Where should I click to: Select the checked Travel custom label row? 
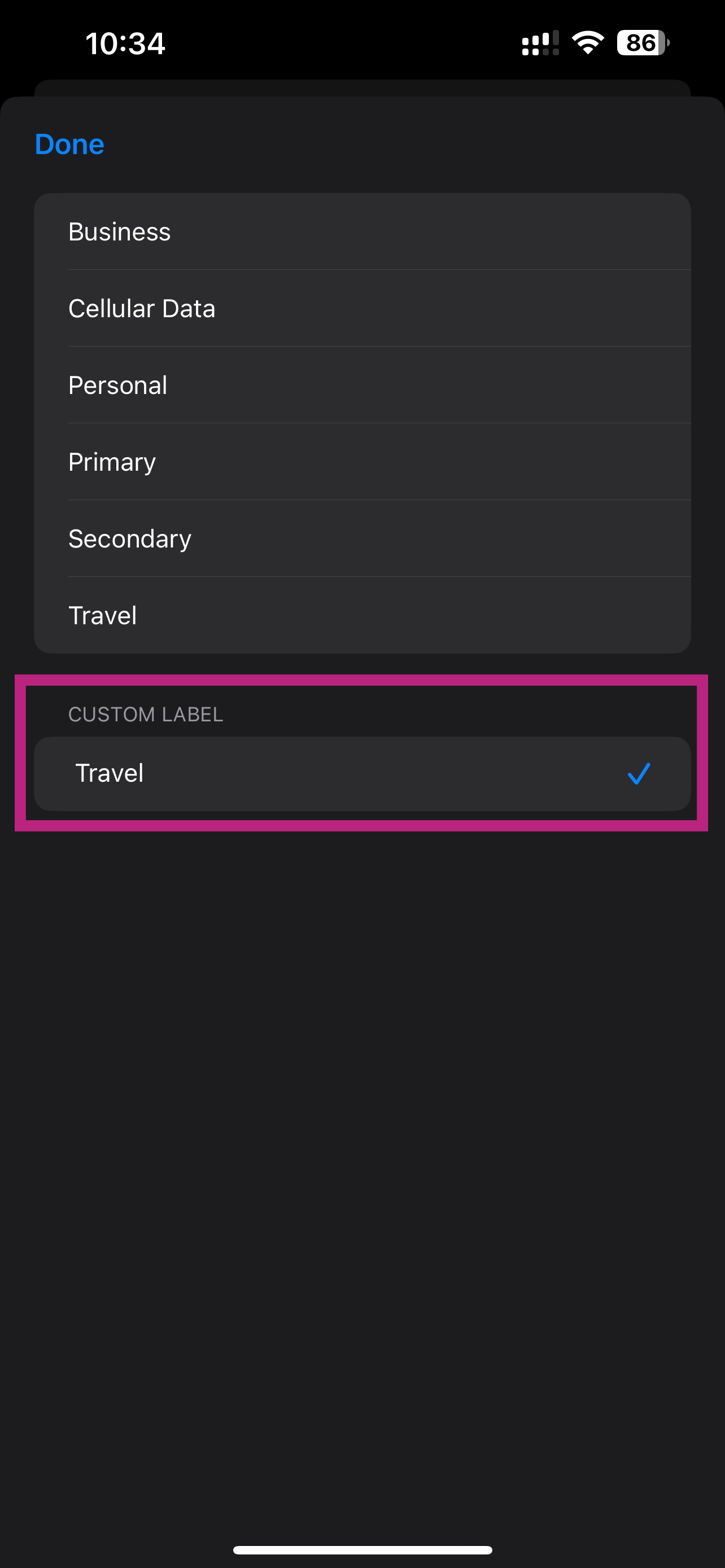point(362,774)
